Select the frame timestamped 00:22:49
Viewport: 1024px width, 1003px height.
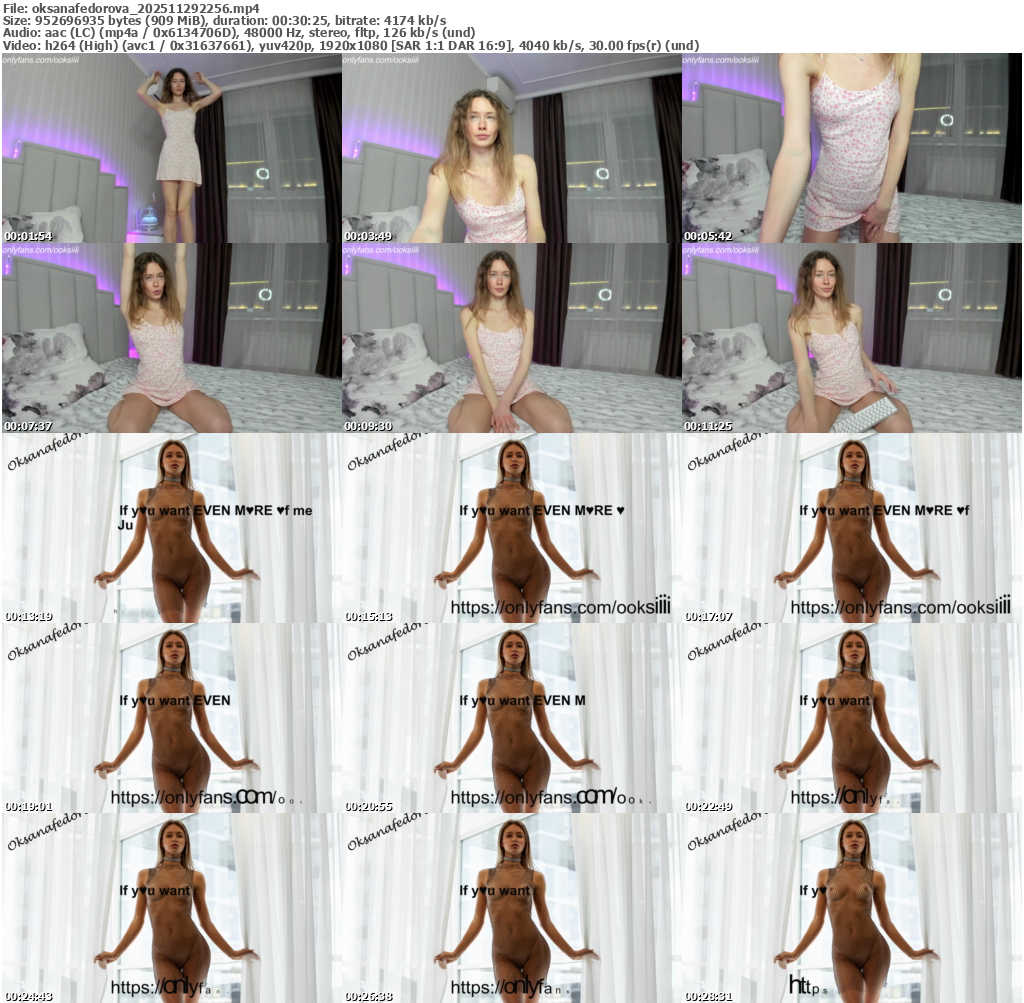851,718
